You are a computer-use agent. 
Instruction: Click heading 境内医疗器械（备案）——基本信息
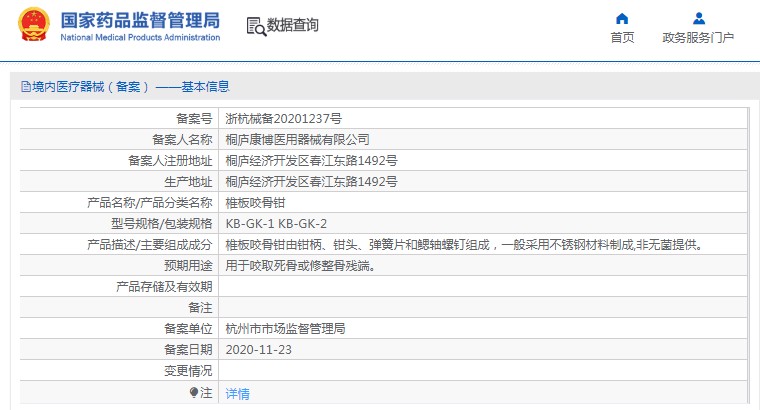131,87
